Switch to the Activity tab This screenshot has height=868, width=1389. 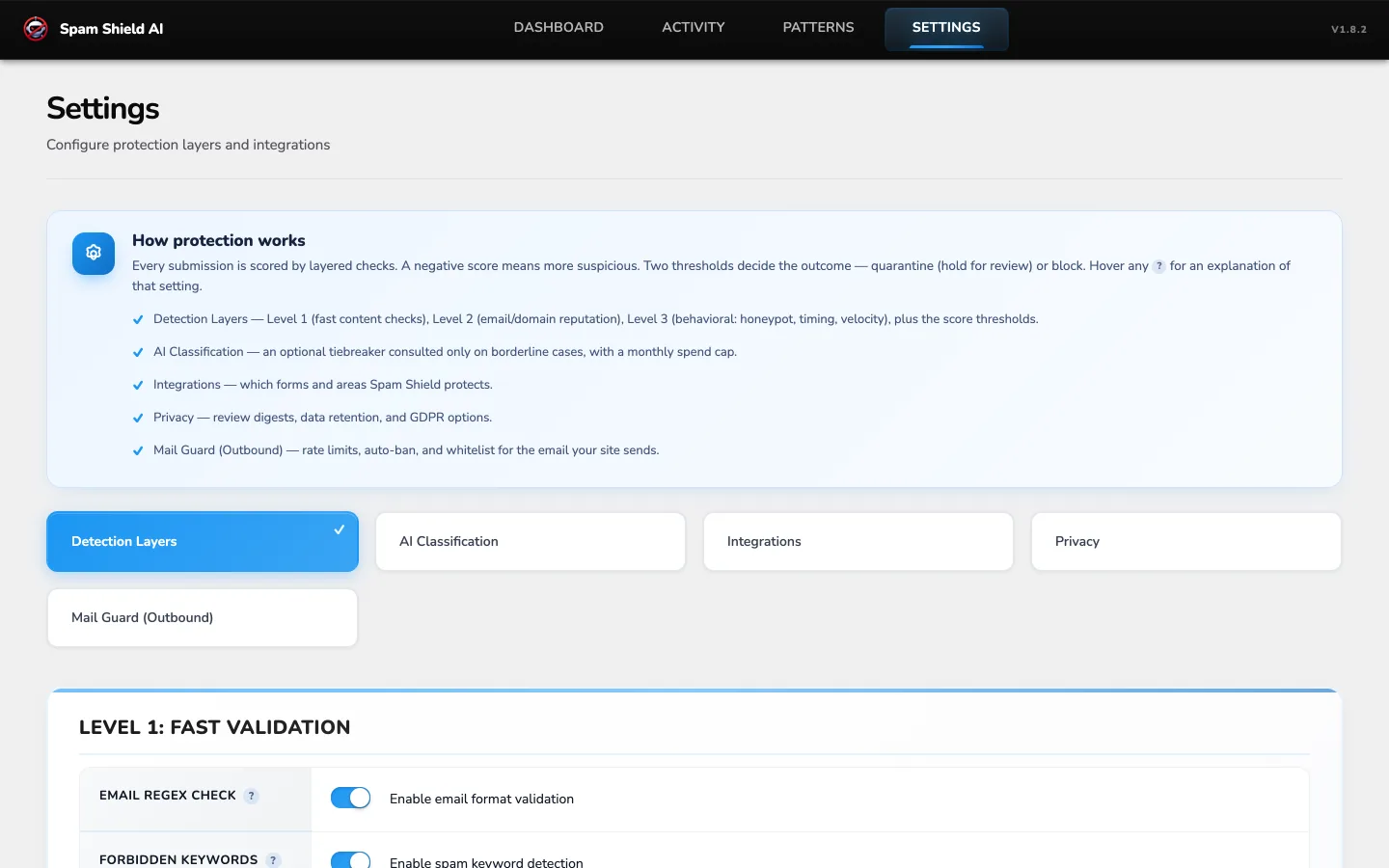(x=694, y=28)
